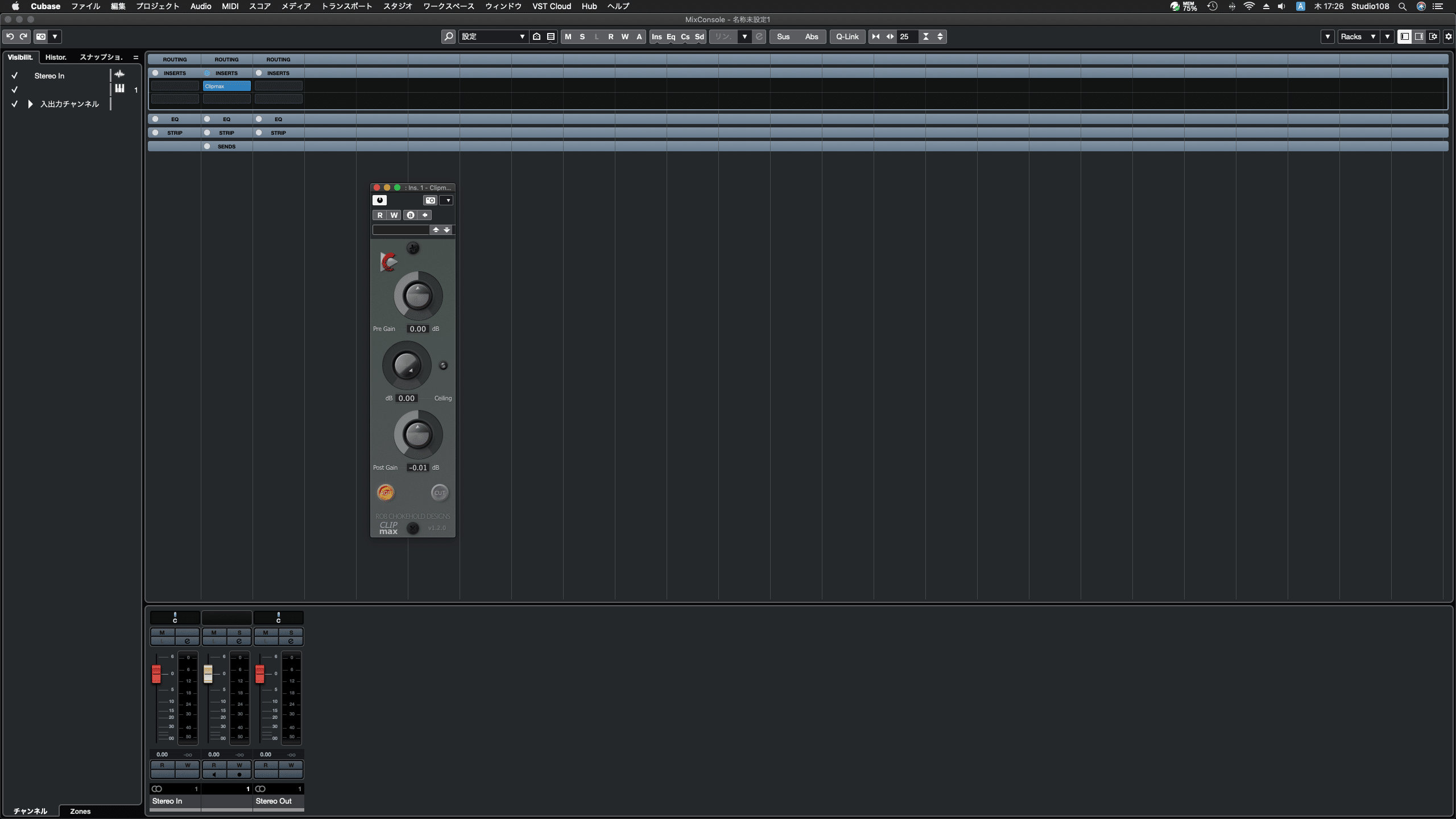The height and width of the screenshot is (819, 1456).
Task: Open the 設定 configuration dropdown
Action: 493,36
